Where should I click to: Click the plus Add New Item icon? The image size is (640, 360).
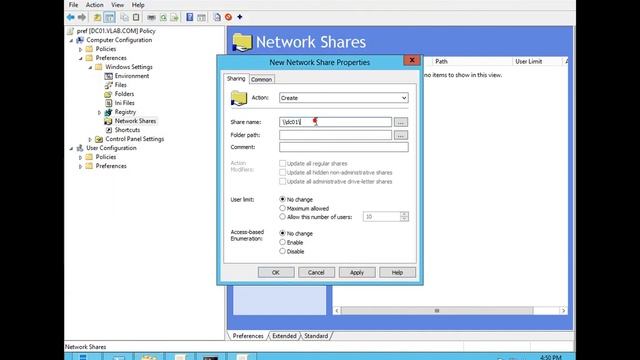click(240, 17)
